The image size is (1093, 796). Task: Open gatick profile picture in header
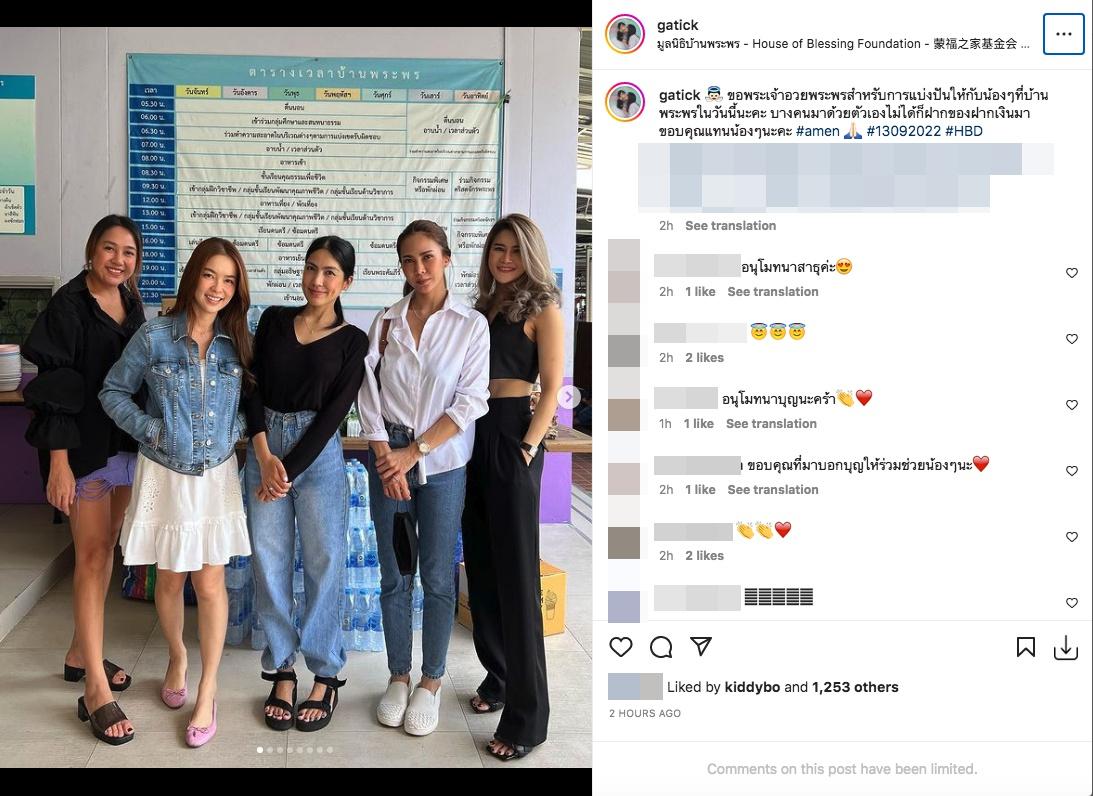click(625, 33)
